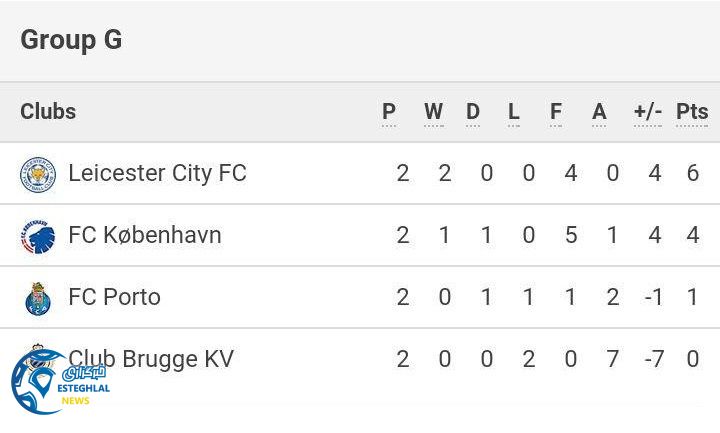Click the Clubs column header
Viewport: 720px width, 433px height.
point(48,111)
